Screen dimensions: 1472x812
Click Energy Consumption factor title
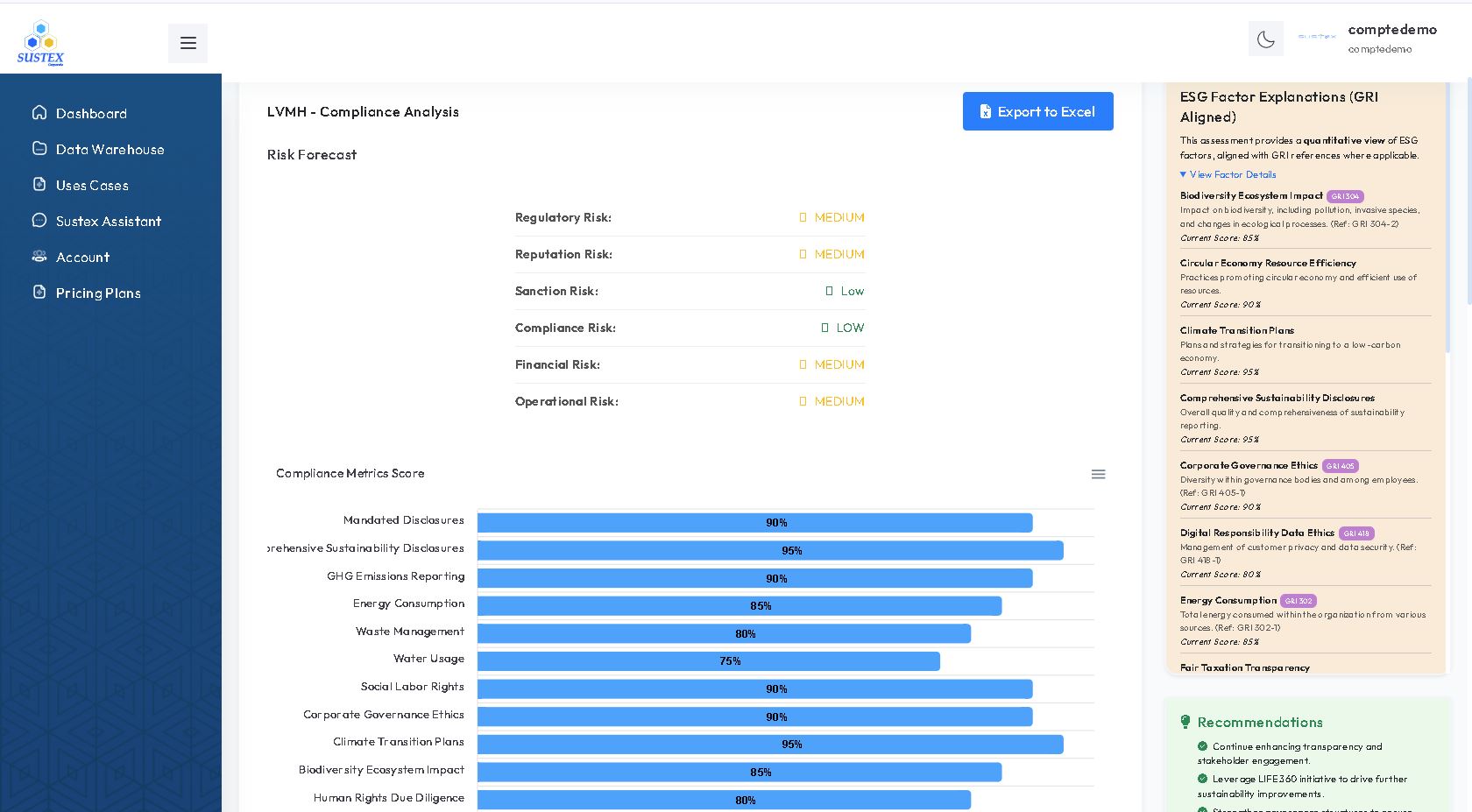1228,601
